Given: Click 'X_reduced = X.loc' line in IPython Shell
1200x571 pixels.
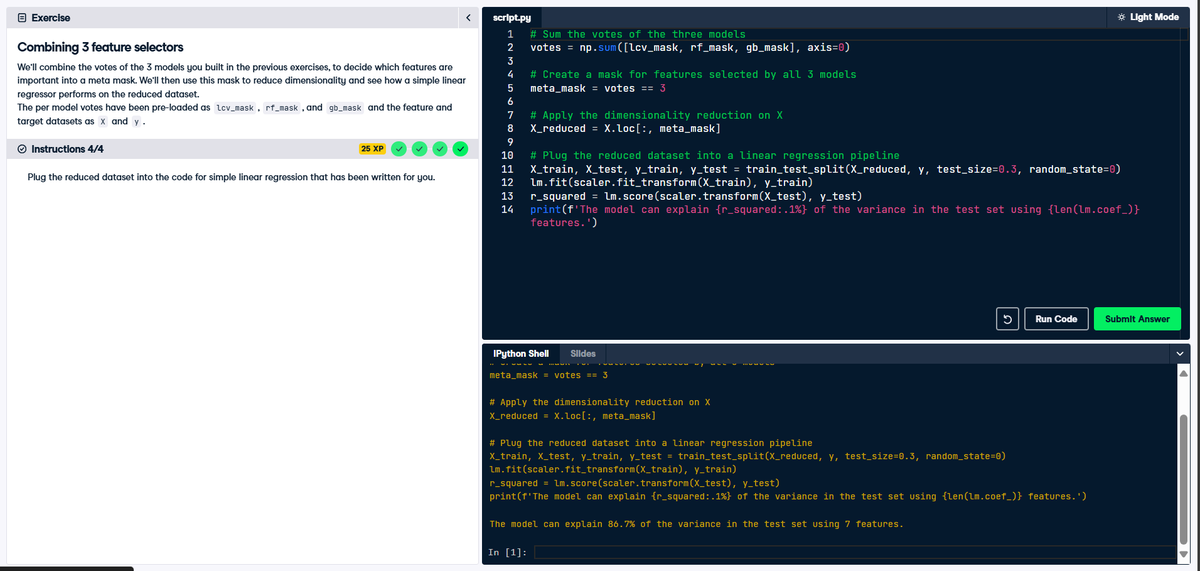Looking at the screenshot, I should [572, 415].
